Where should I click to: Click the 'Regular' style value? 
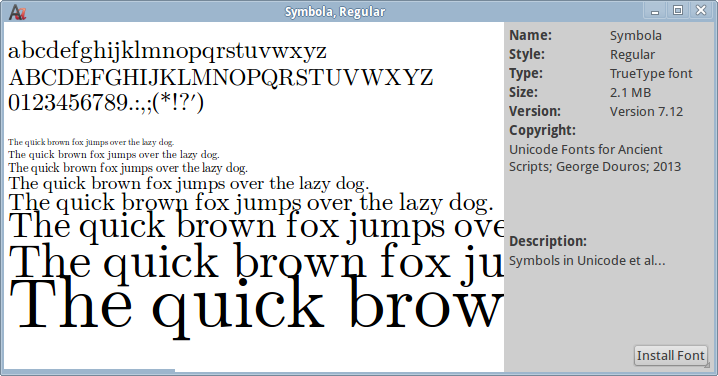632,54
